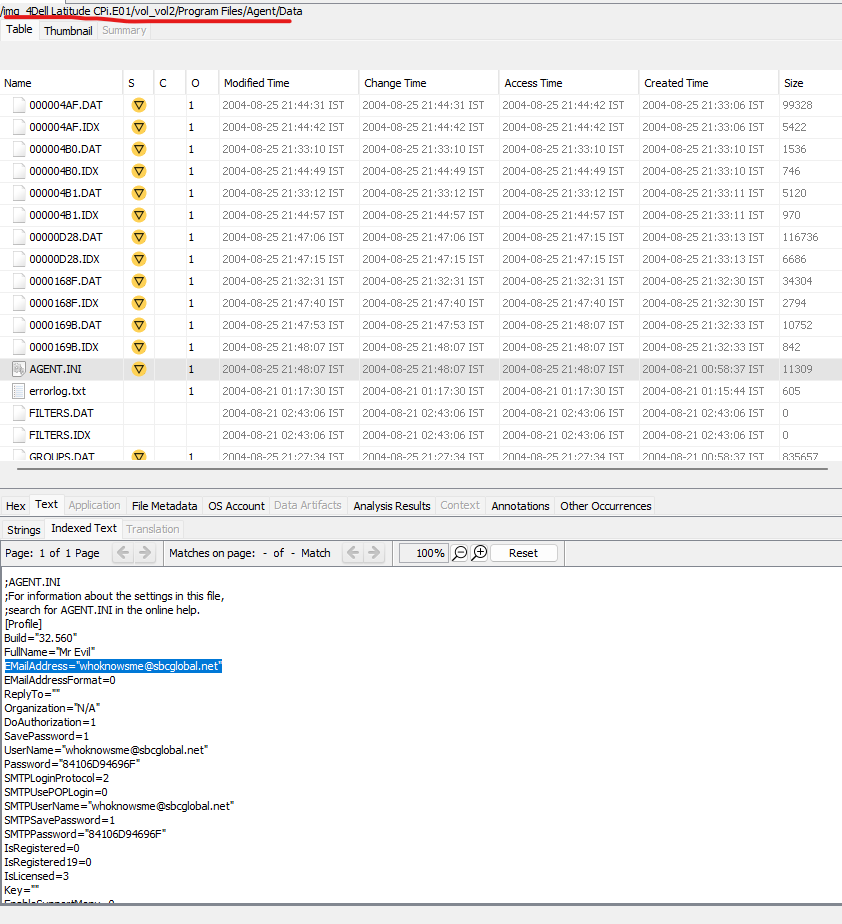Image resolution: width=842 pixels, height=924 pixels.
Task: Click the next page arrow icon
Action: click(x=143, y=552)
